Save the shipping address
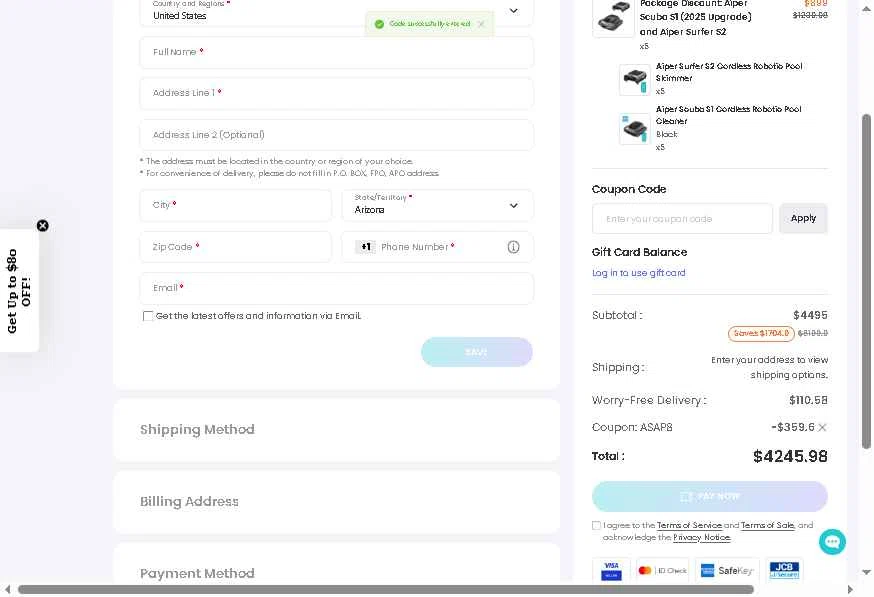874x597 pixels. [477, 352]
